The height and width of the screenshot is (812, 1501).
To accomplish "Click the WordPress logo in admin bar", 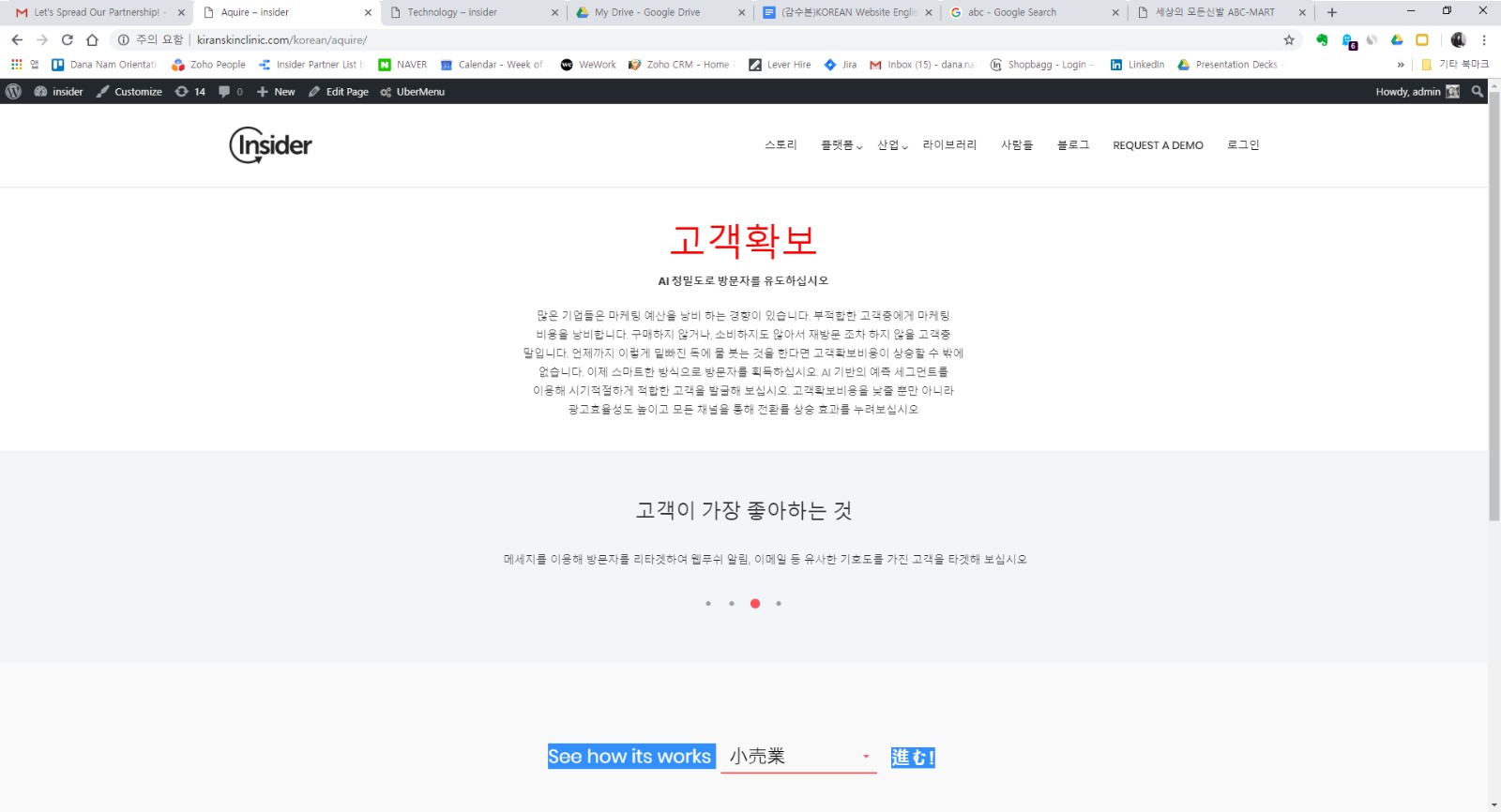I will pos(13,92).
